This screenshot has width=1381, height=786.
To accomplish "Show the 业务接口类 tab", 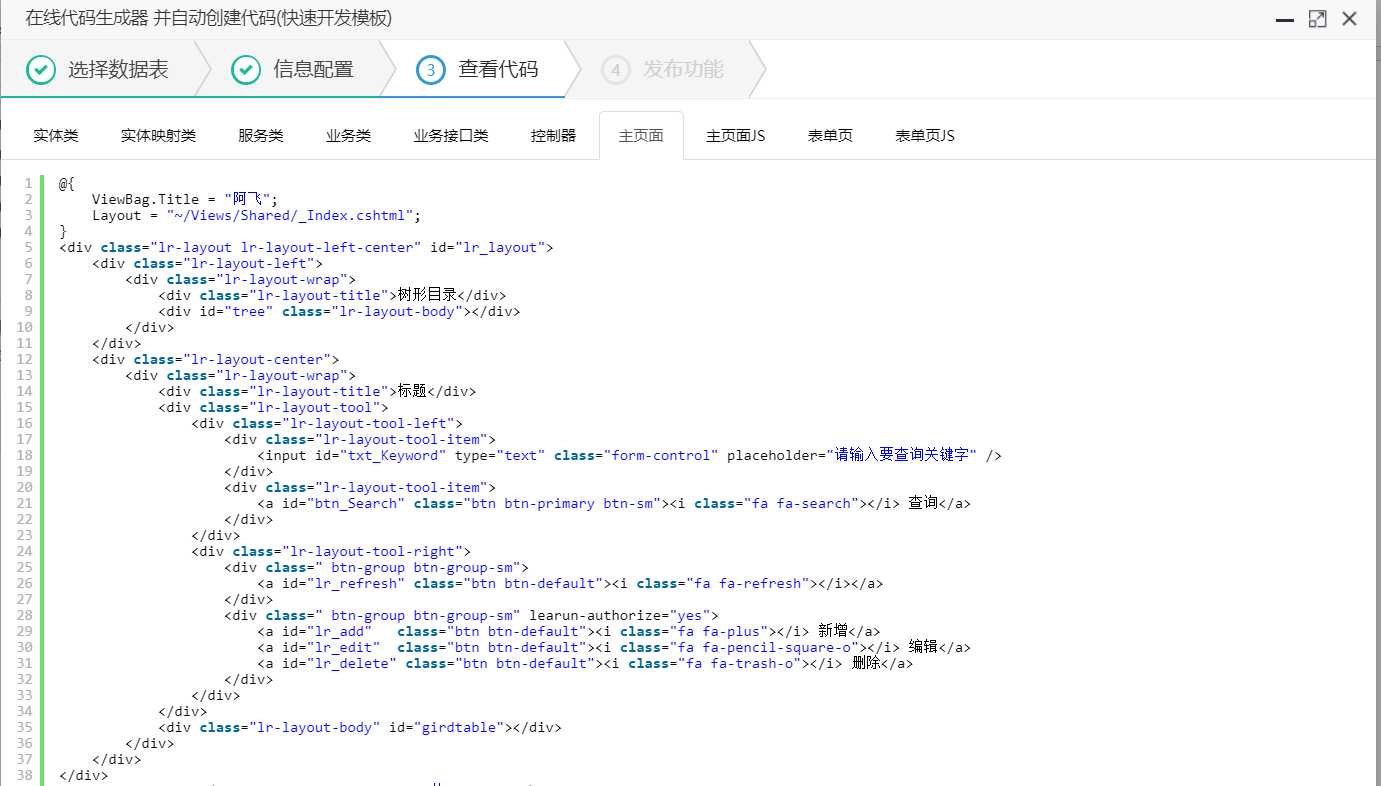I will (451, 136).
